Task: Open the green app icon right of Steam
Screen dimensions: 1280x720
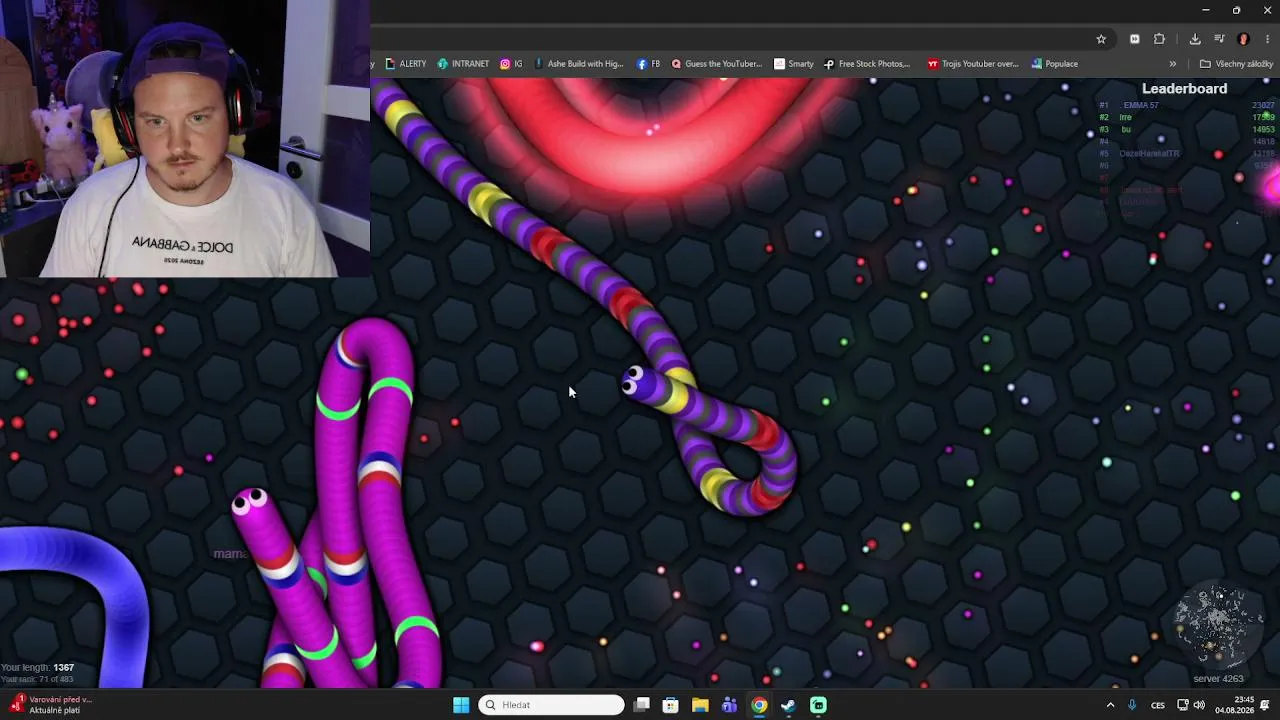Action: click(x=818, y=705)
